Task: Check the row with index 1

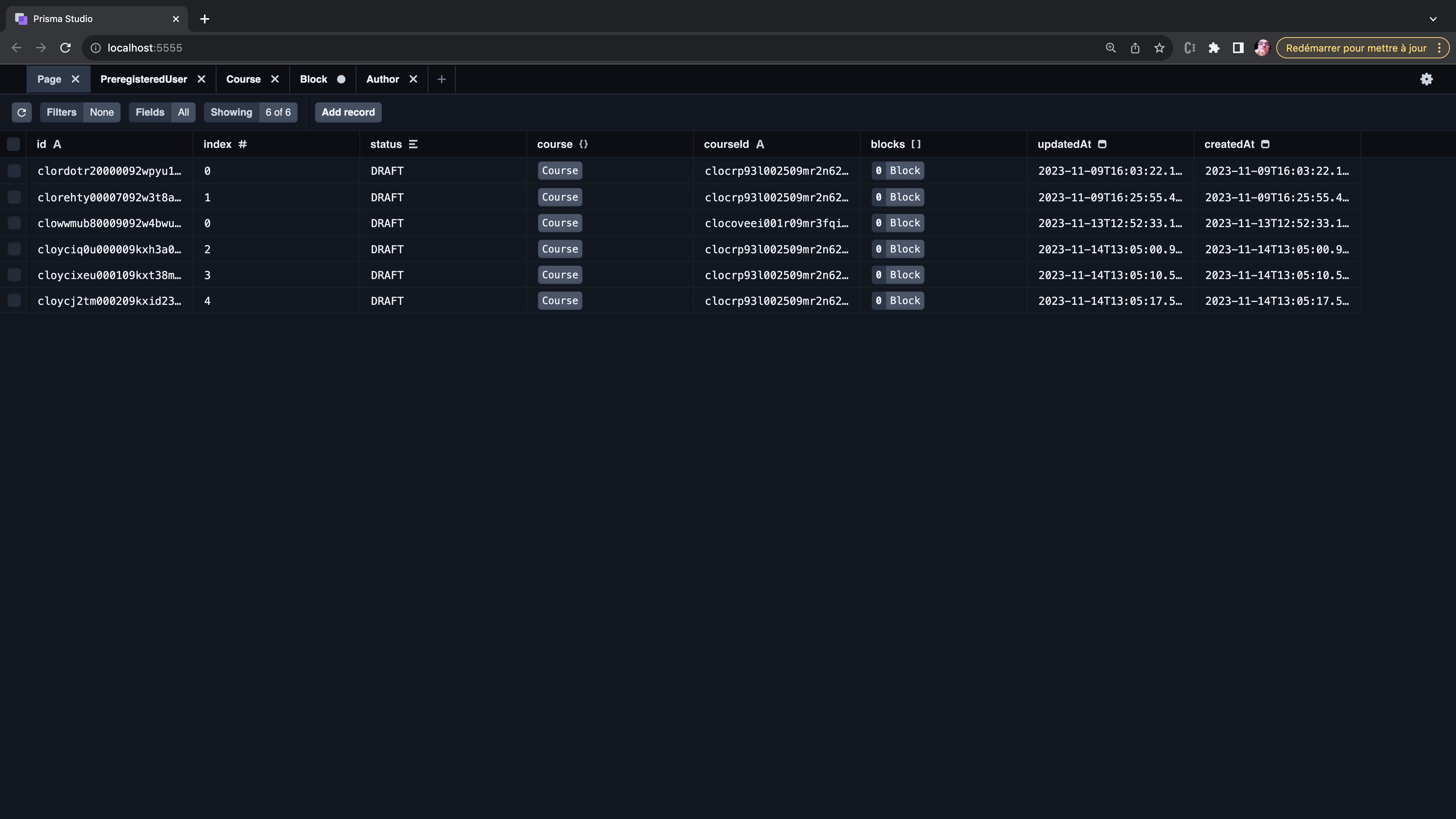Action: [14, 197]
